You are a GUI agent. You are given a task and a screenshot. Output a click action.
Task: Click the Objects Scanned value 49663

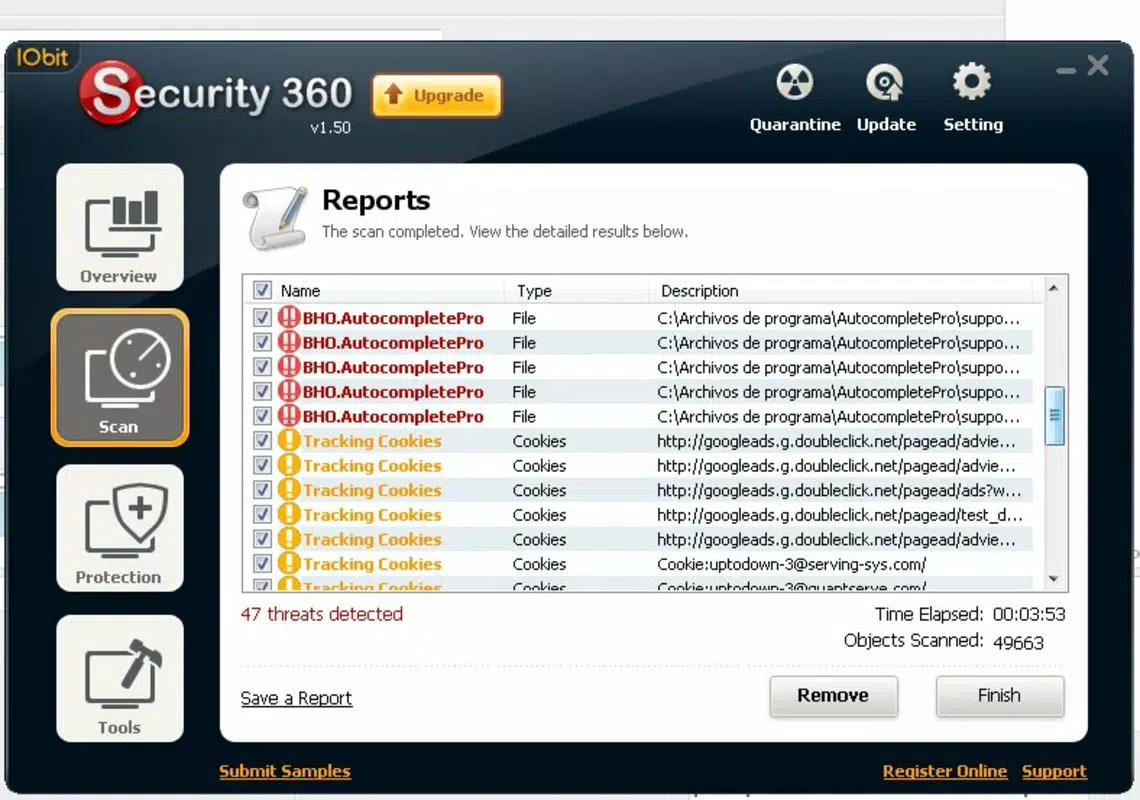coord(1018,642)
